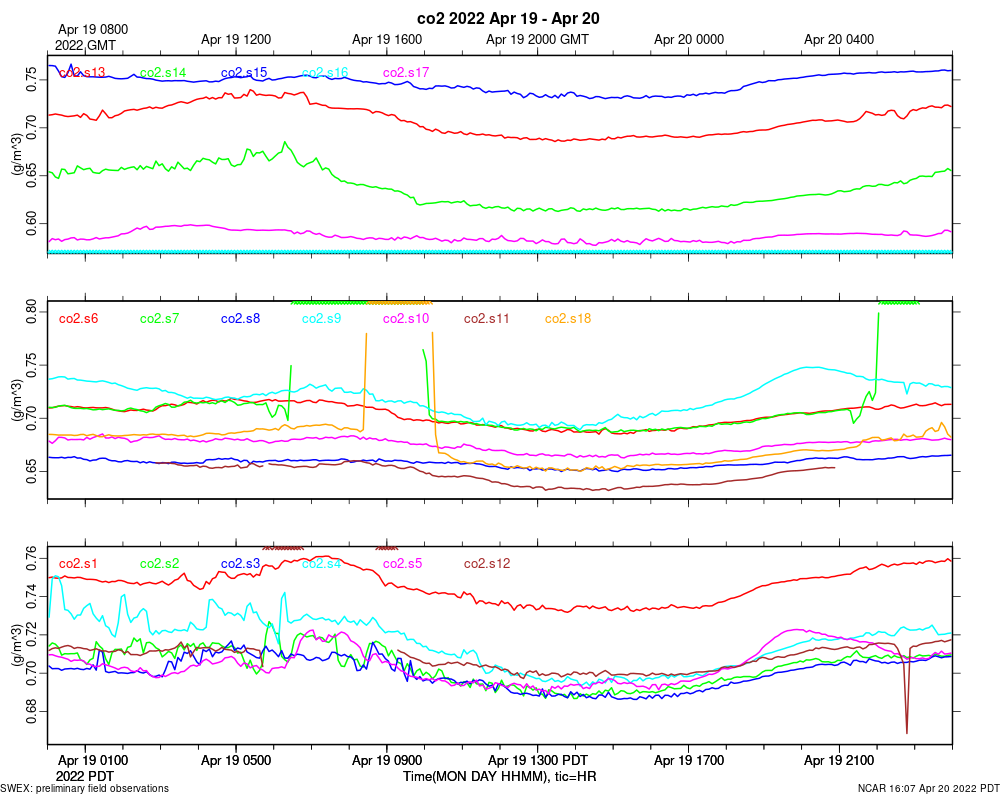Image resolution: width=1000 pixels, height=800 pixels.
Task: Click the 'Apr 20 0400' top axis label
Action: (839, 40)
